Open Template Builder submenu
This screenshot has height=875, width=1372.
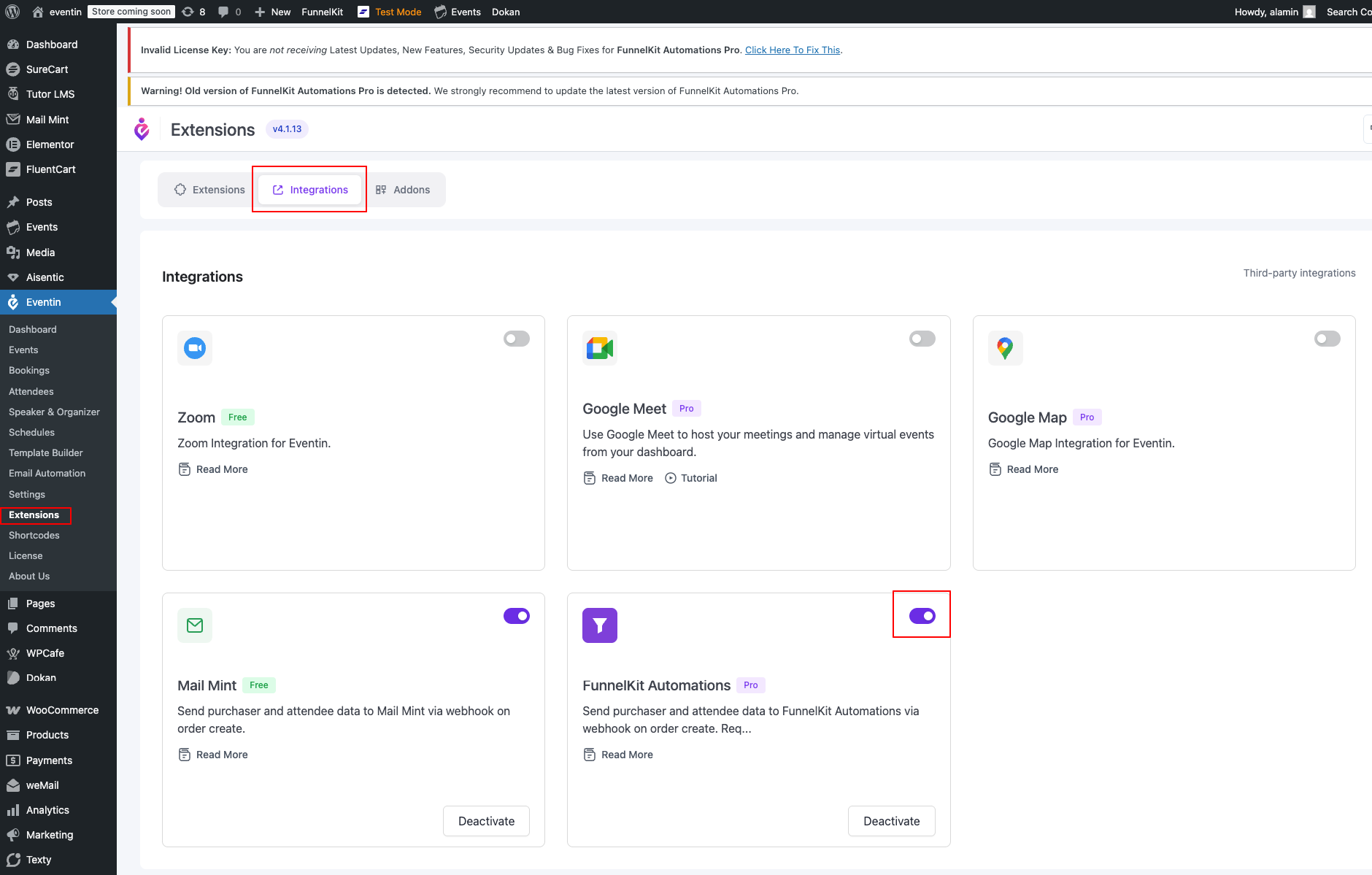pyautogui.click(x=46, y=453)
